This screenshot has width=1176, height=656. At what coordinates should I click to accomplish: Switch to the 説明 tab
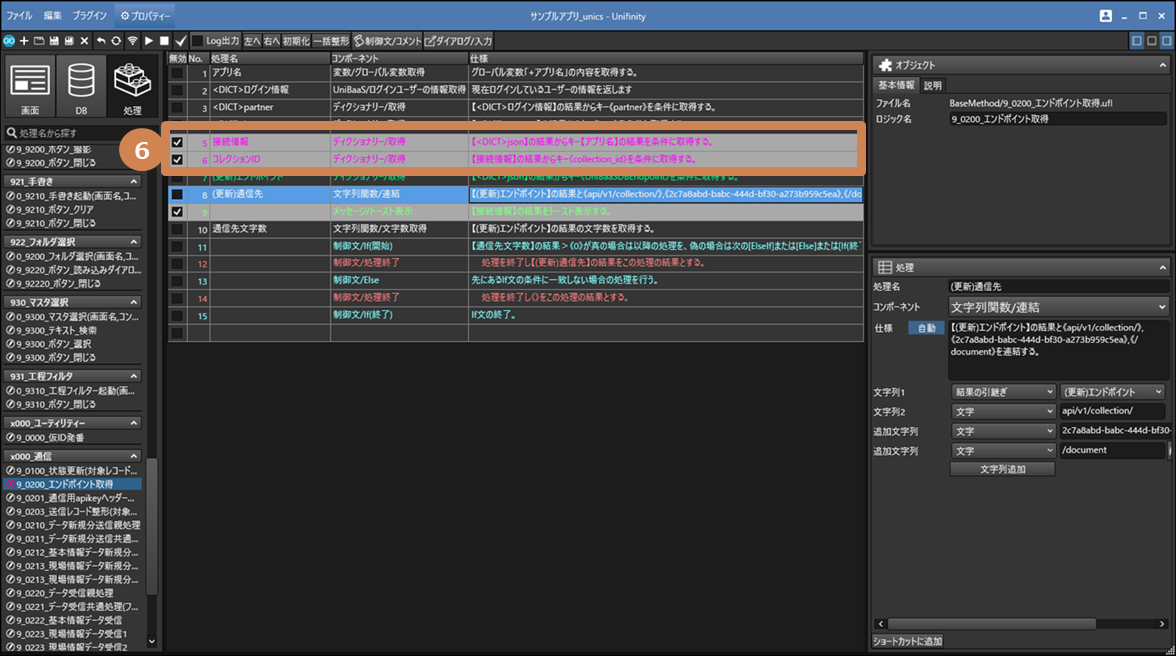[932, 86]
